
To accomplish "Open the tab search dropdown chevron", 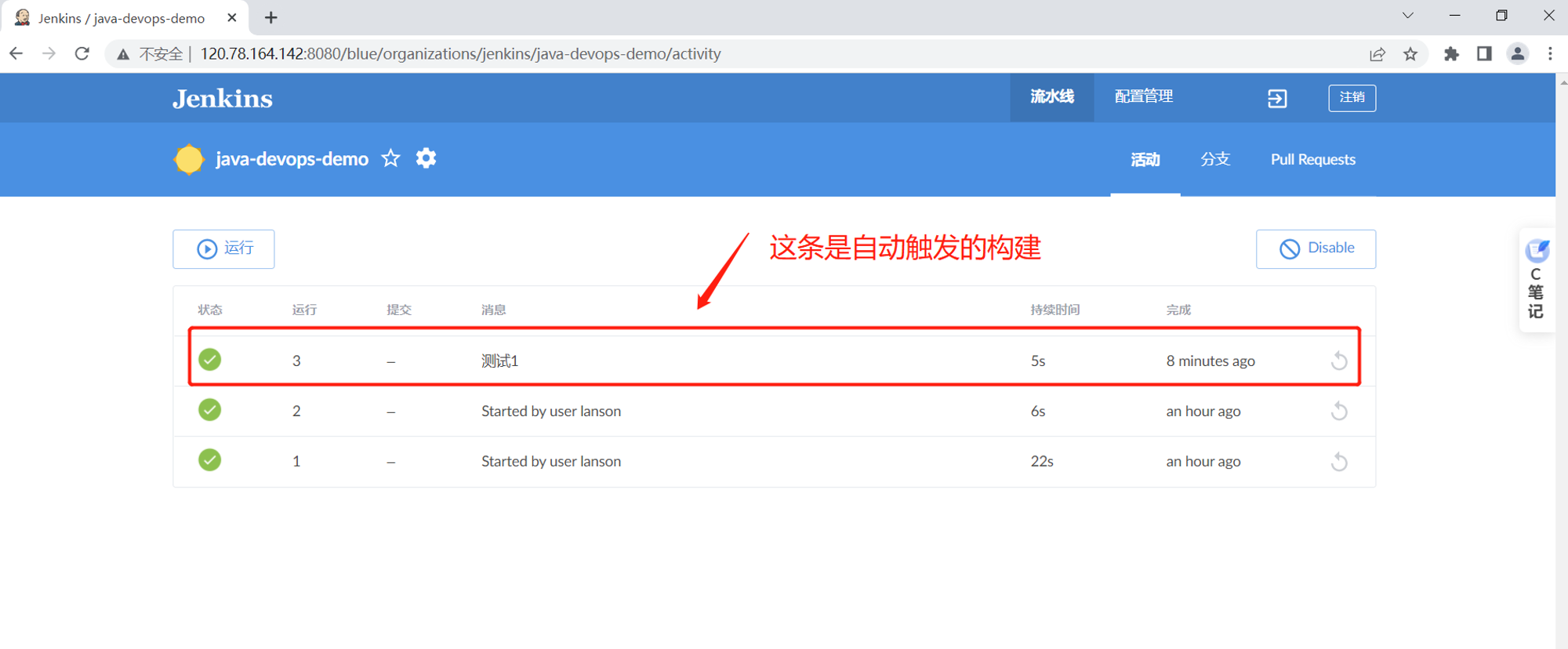I will pos(1408,16).
